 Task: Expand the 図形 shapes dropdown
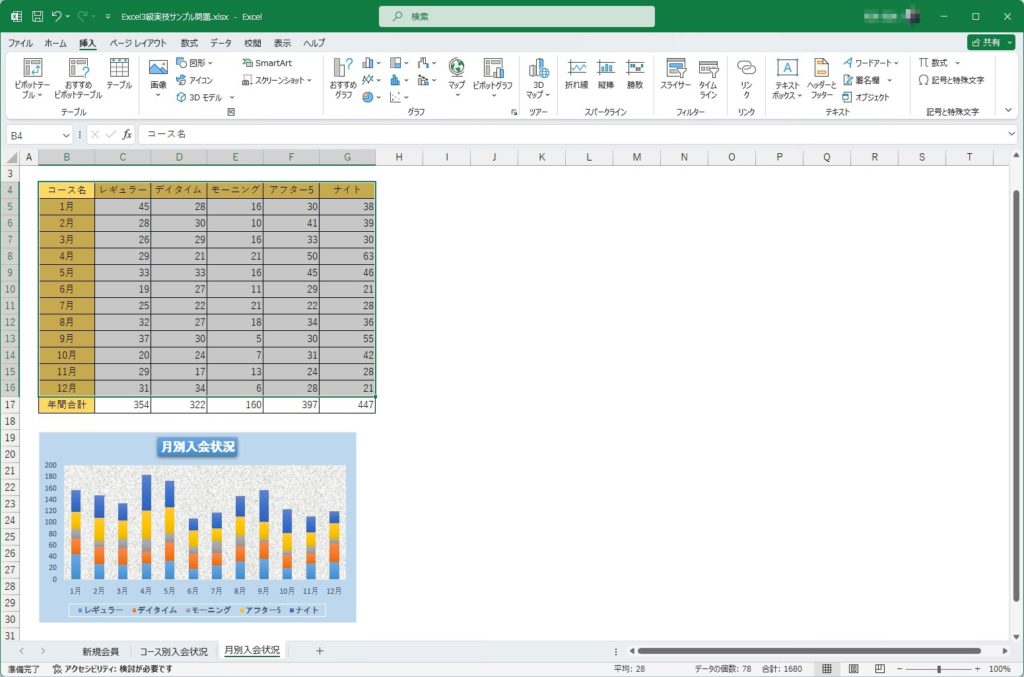(x=211, y=63)
